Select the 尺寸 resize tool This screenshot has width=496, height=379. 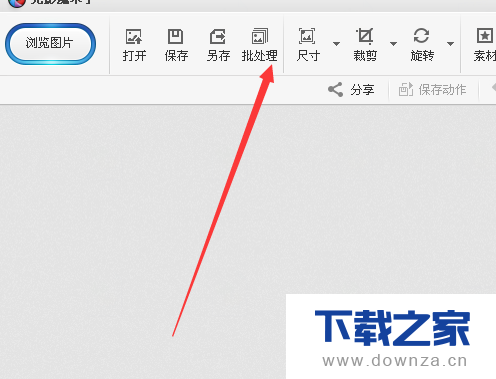308,45
